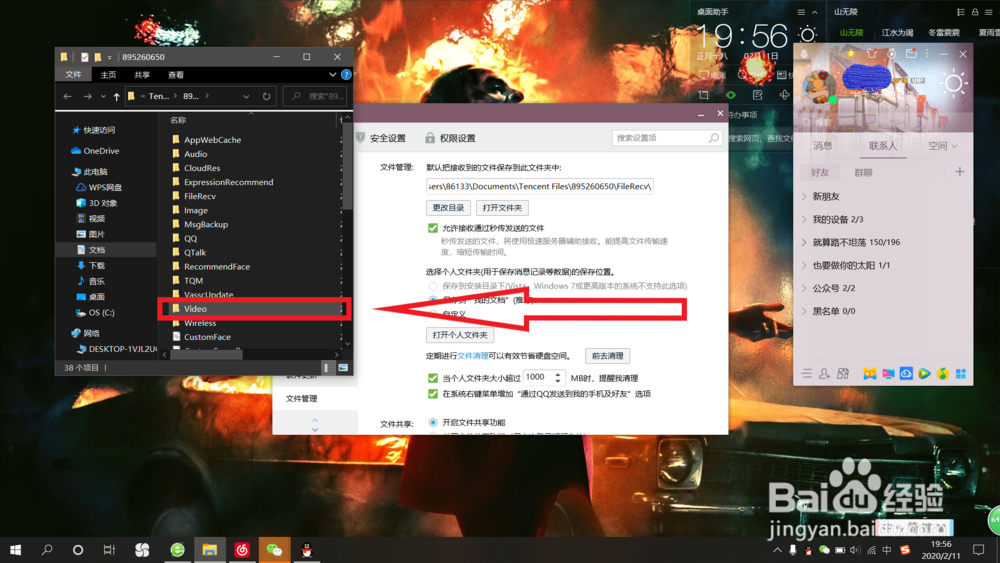The width and height of the screenshot is (1000, 563).
Task: Click the Explorer refresh icon
Action: 267,96
